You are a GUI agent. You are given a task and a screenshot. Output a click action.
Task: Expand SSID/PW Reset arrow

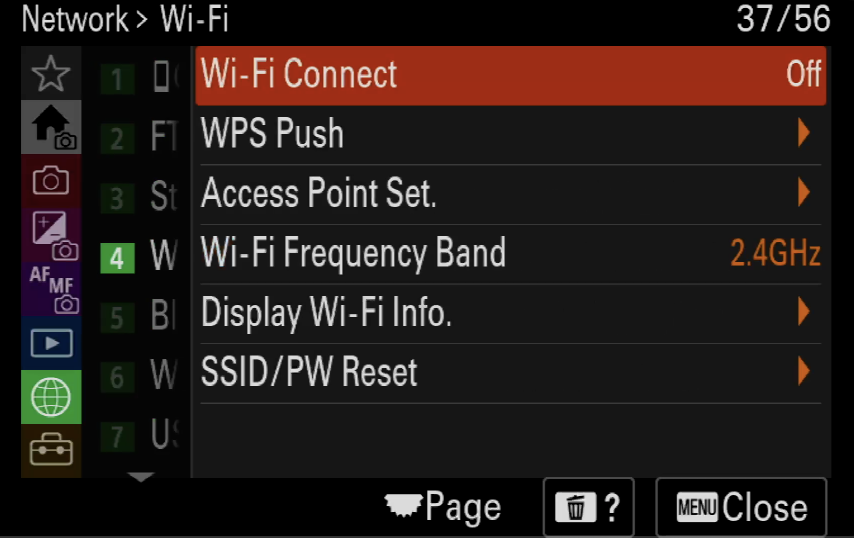coord(803,371)
